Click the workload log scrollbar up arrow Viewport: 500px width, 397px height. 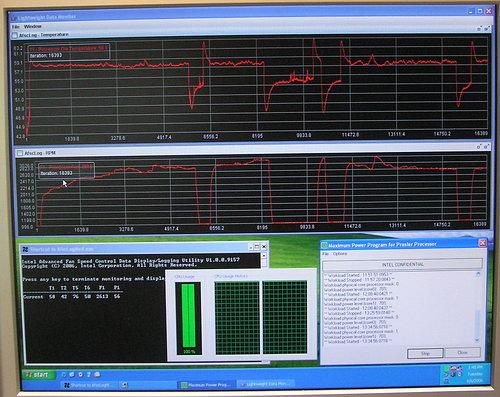(x=478, y=274)
